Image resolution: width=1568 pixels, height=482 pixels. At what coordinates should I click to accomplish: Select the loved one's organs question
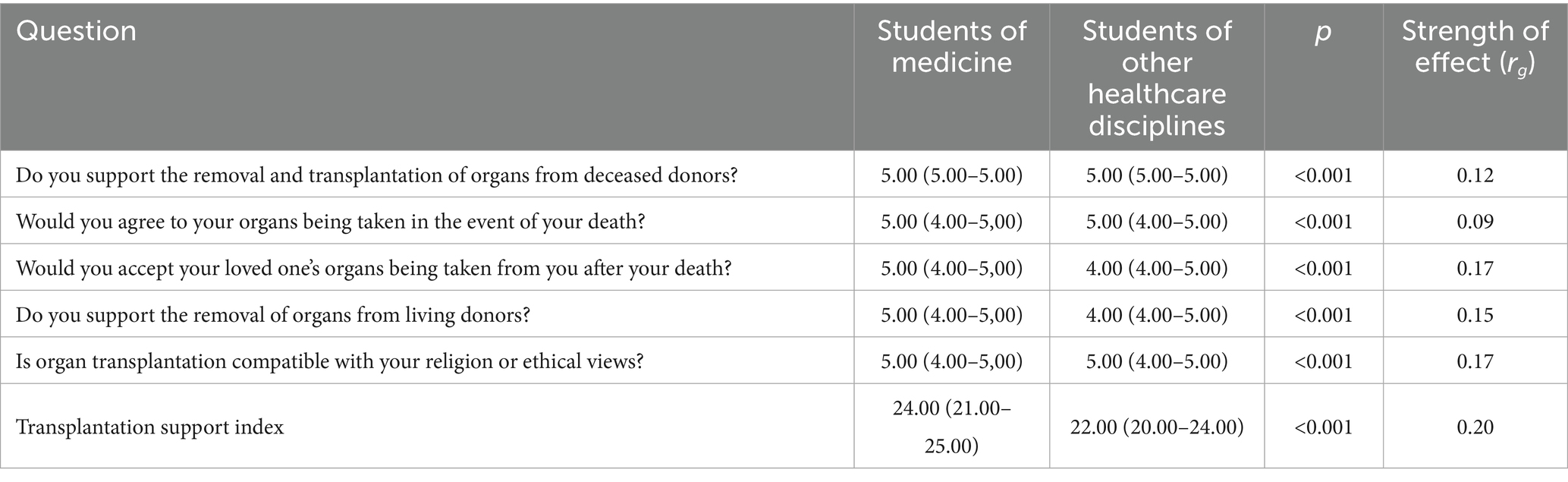point(373,268)
